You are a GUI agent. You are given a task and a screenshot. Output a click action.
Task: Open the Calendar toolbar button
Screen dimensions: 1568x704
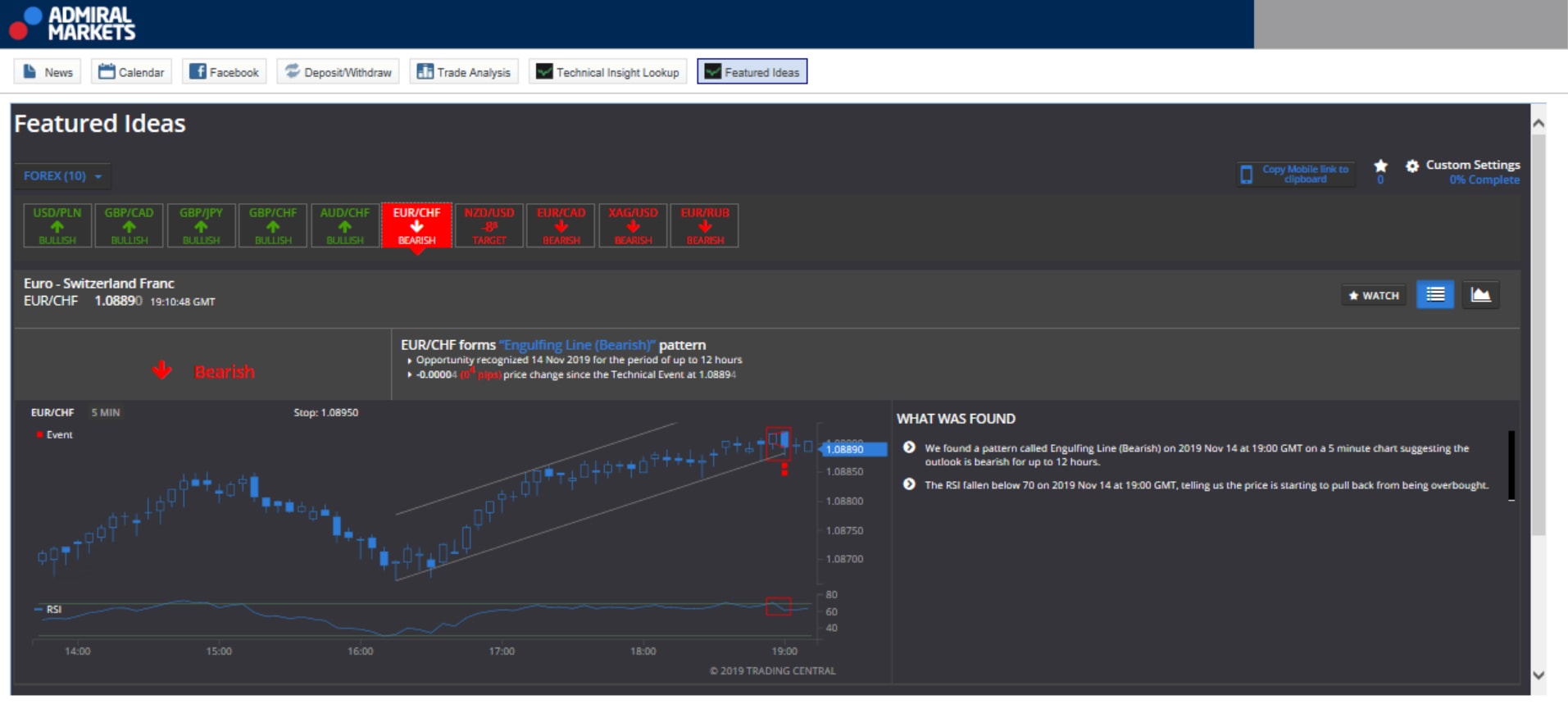pos(131,72)
